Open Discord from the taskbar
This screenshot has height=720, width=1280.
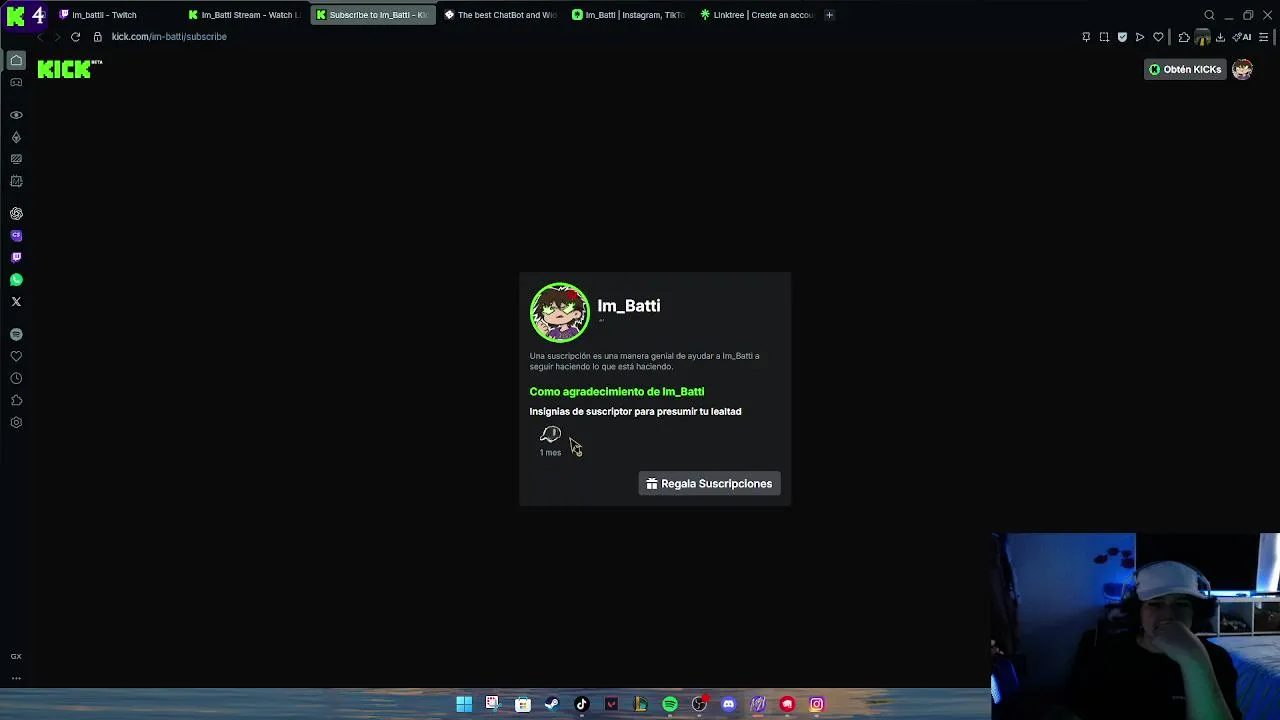point(729,705)
